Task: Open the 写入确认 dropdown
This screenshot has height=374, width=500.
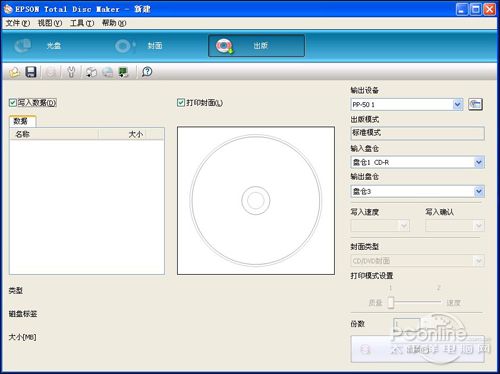Action: (479, 226)
